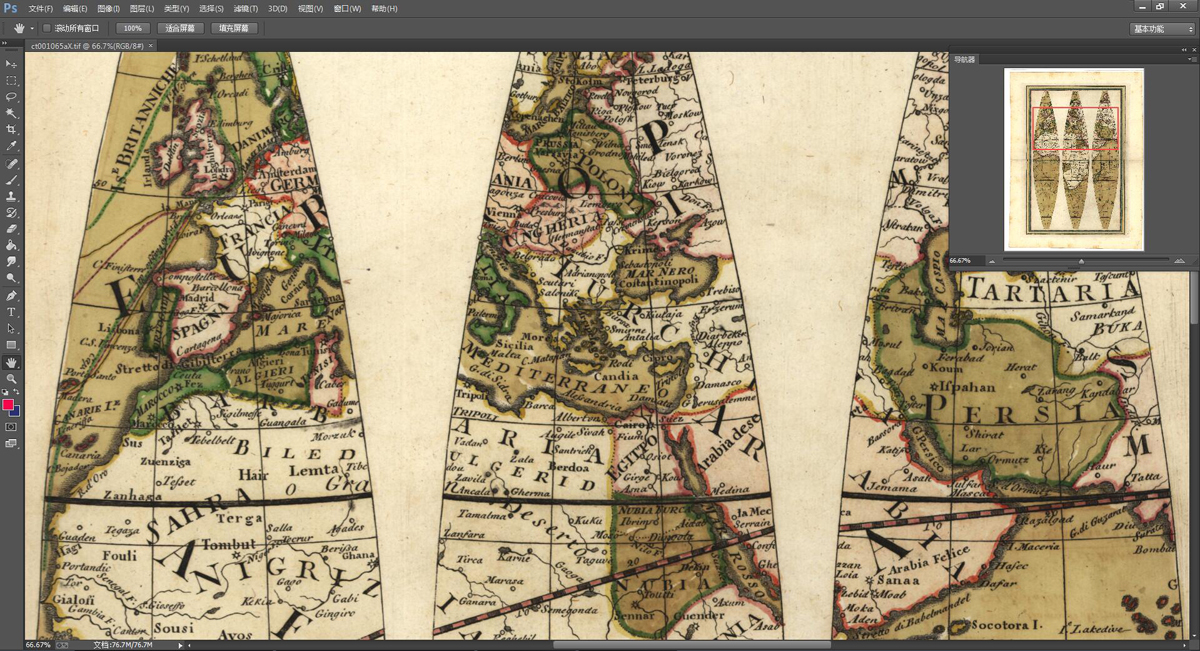Select the Crop tool
The image size is (1200, 651).
point(11,130)
